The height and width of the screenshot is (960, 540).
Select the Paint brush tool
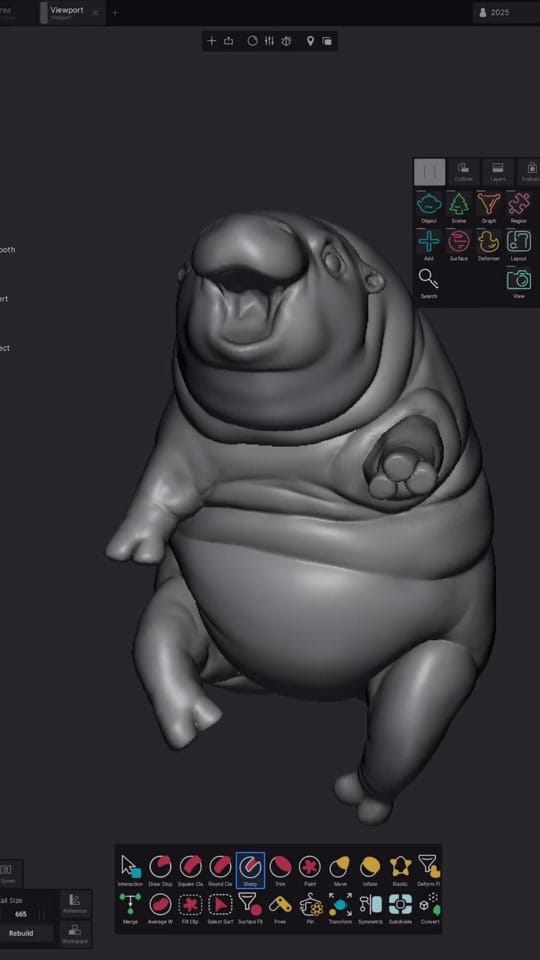(x=310, y=870)
